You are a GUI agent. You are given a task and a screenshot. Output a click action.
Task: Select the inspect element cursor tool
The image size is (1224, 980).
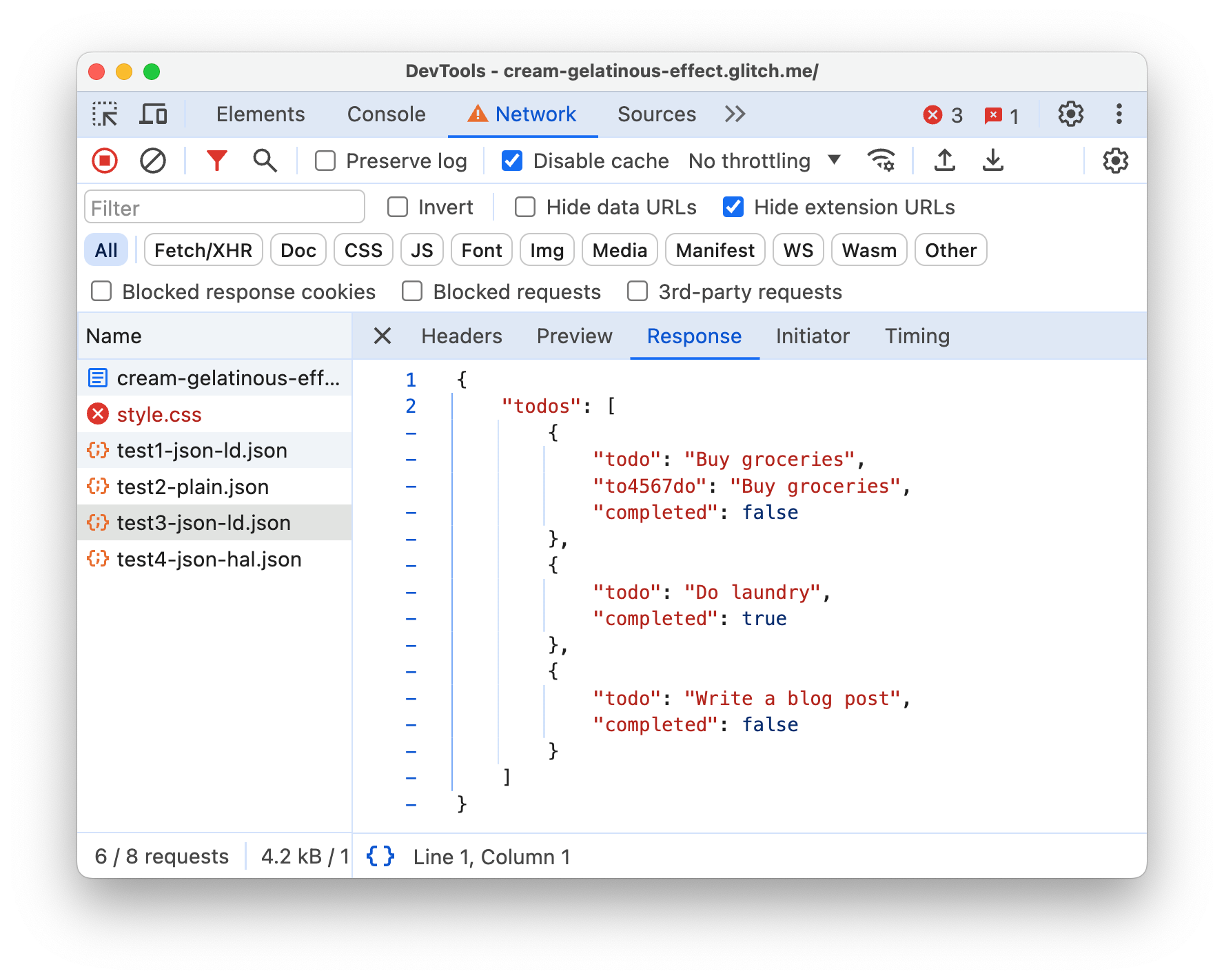[105, 114]
